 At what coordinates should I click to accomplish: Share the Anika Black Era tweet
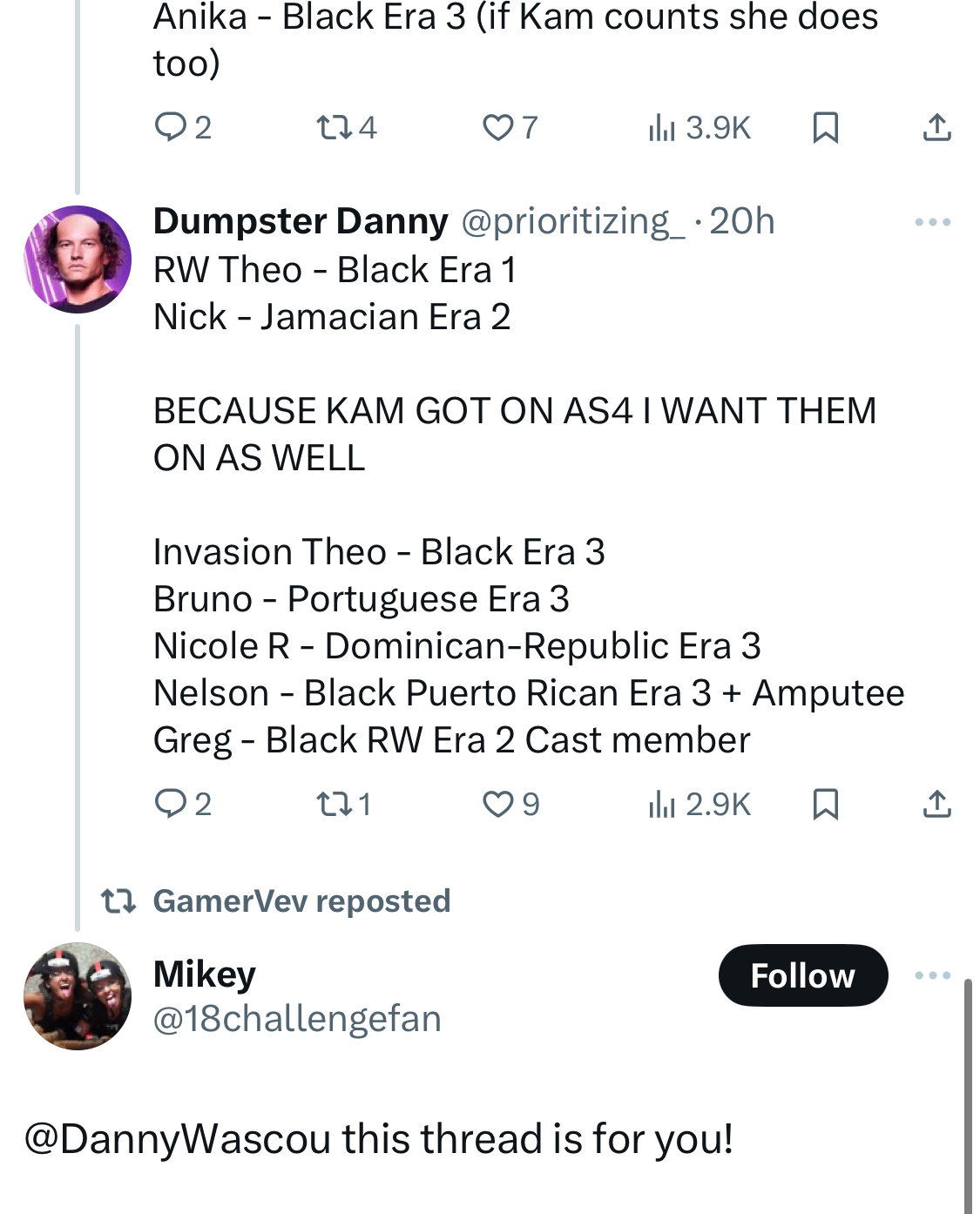click(x=936, y=127)
